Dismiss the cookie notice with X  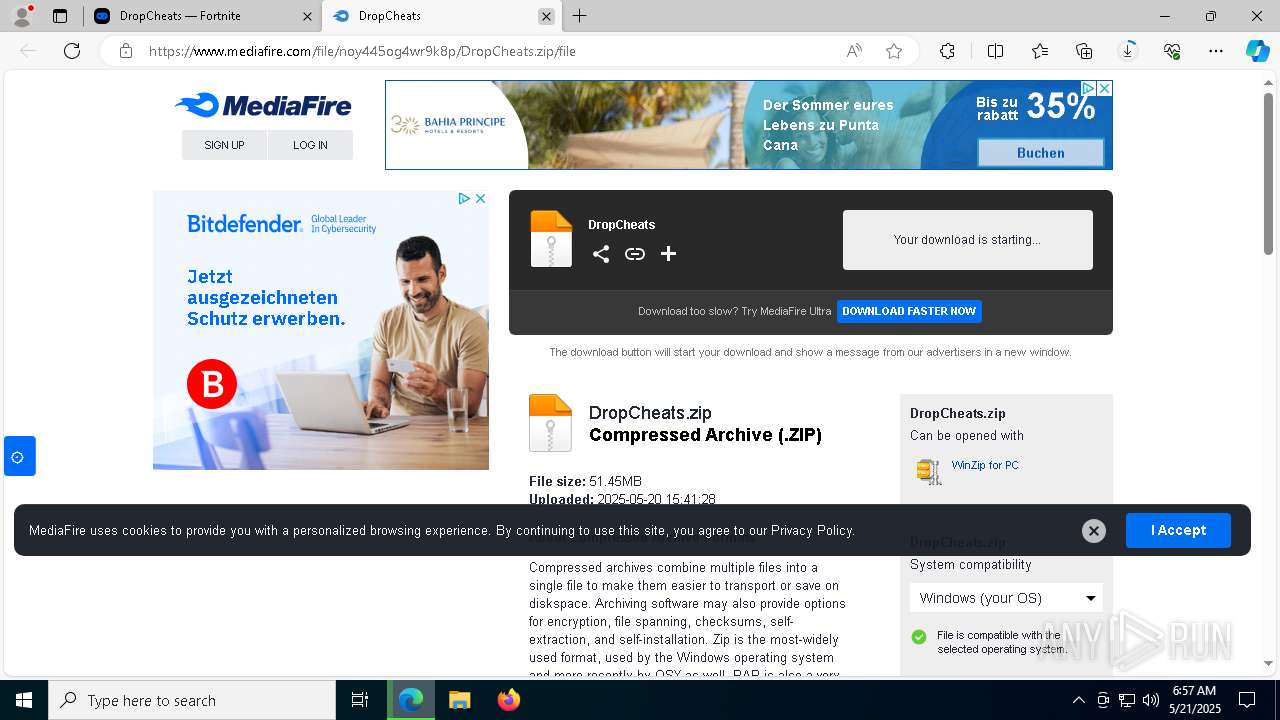(x=1094, y=531)
